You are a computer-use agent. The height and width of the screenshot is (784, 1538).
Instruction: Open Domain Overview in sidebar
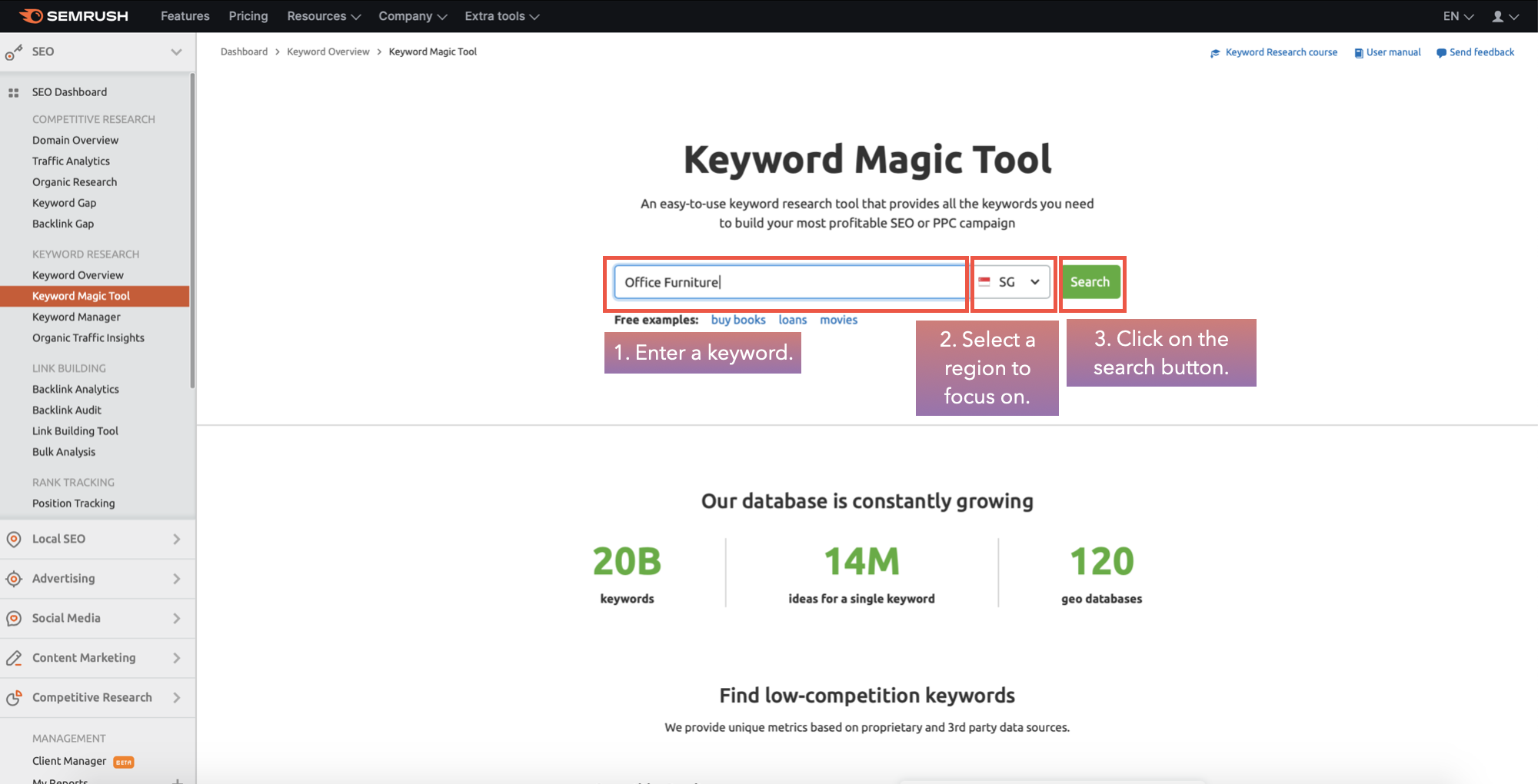point(75,140)
